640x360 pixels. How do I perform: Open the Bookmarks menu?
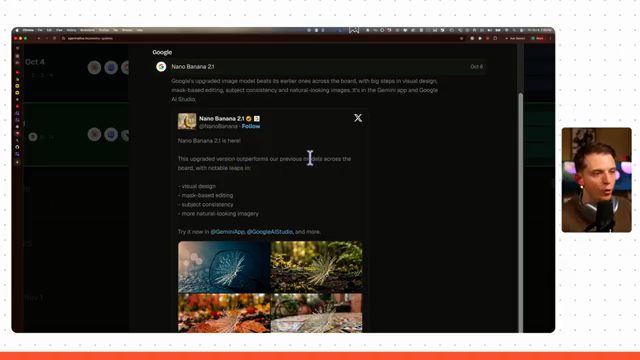(87, 30)
